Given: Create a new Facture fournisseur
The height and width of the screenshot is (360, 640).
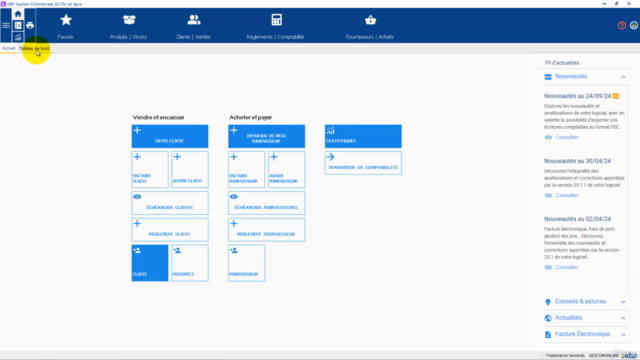Looking at the screenshot, I should (x=247, y=169).
